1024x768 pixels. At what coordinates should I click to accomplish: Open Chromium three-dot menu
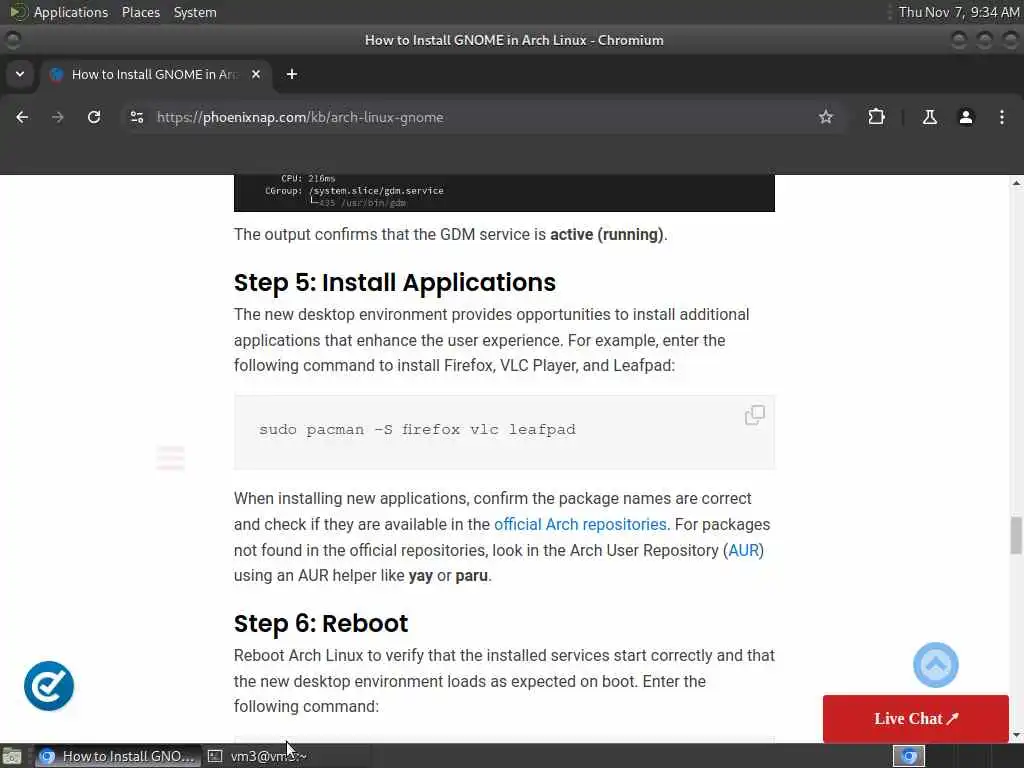click(1002, 117)
